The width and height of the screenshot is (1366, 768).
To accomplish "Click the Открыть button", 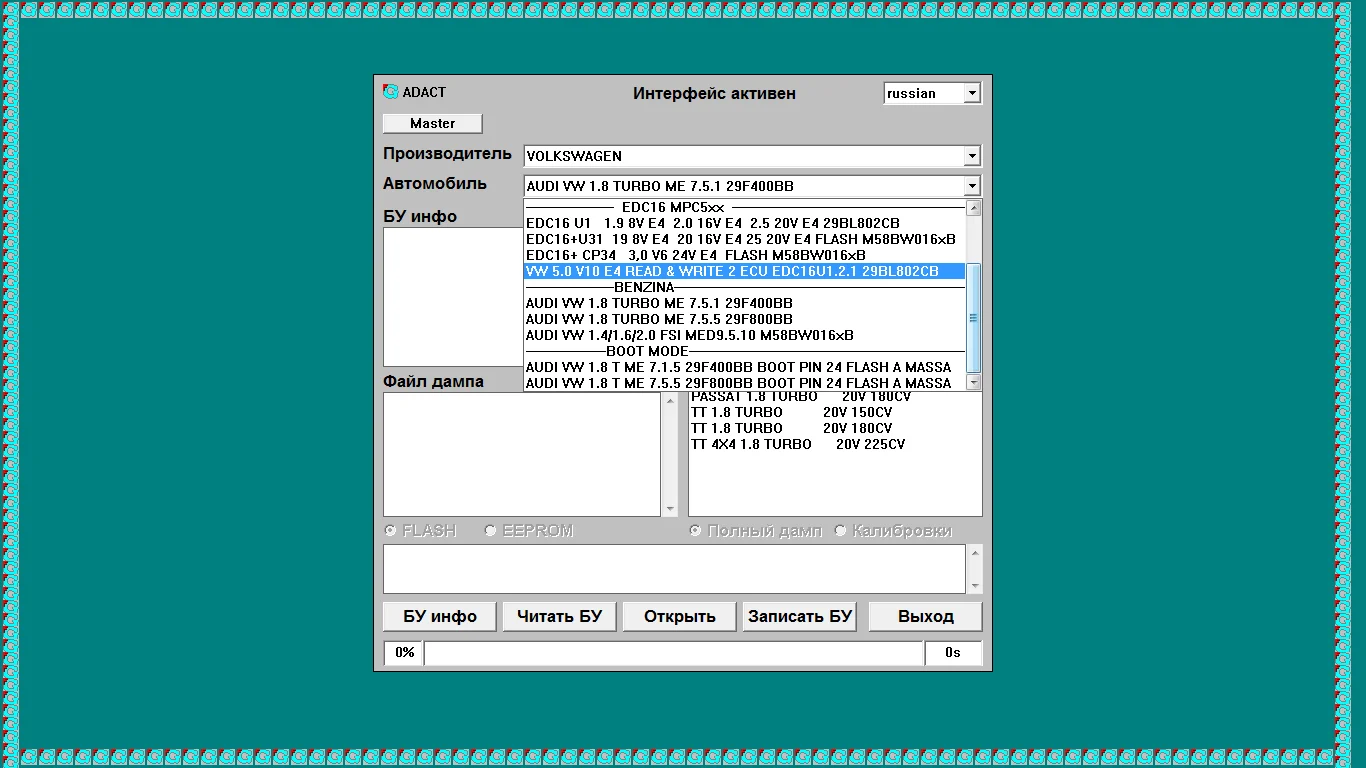I will click(x=680, y=616).
